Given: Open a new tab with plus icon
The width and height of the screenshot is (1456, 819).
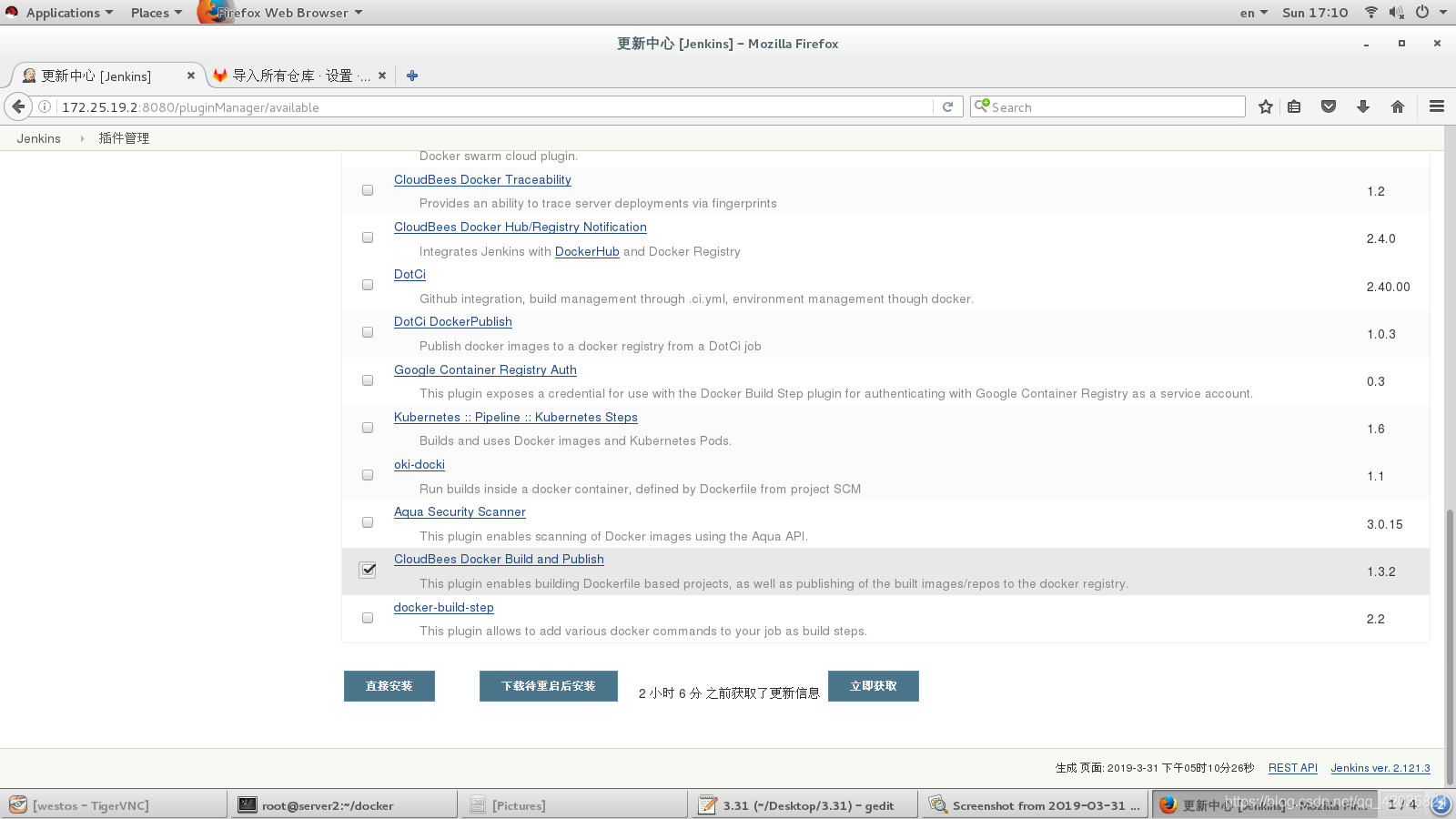Looking at the screenshot, I should (x=412, y=76).
